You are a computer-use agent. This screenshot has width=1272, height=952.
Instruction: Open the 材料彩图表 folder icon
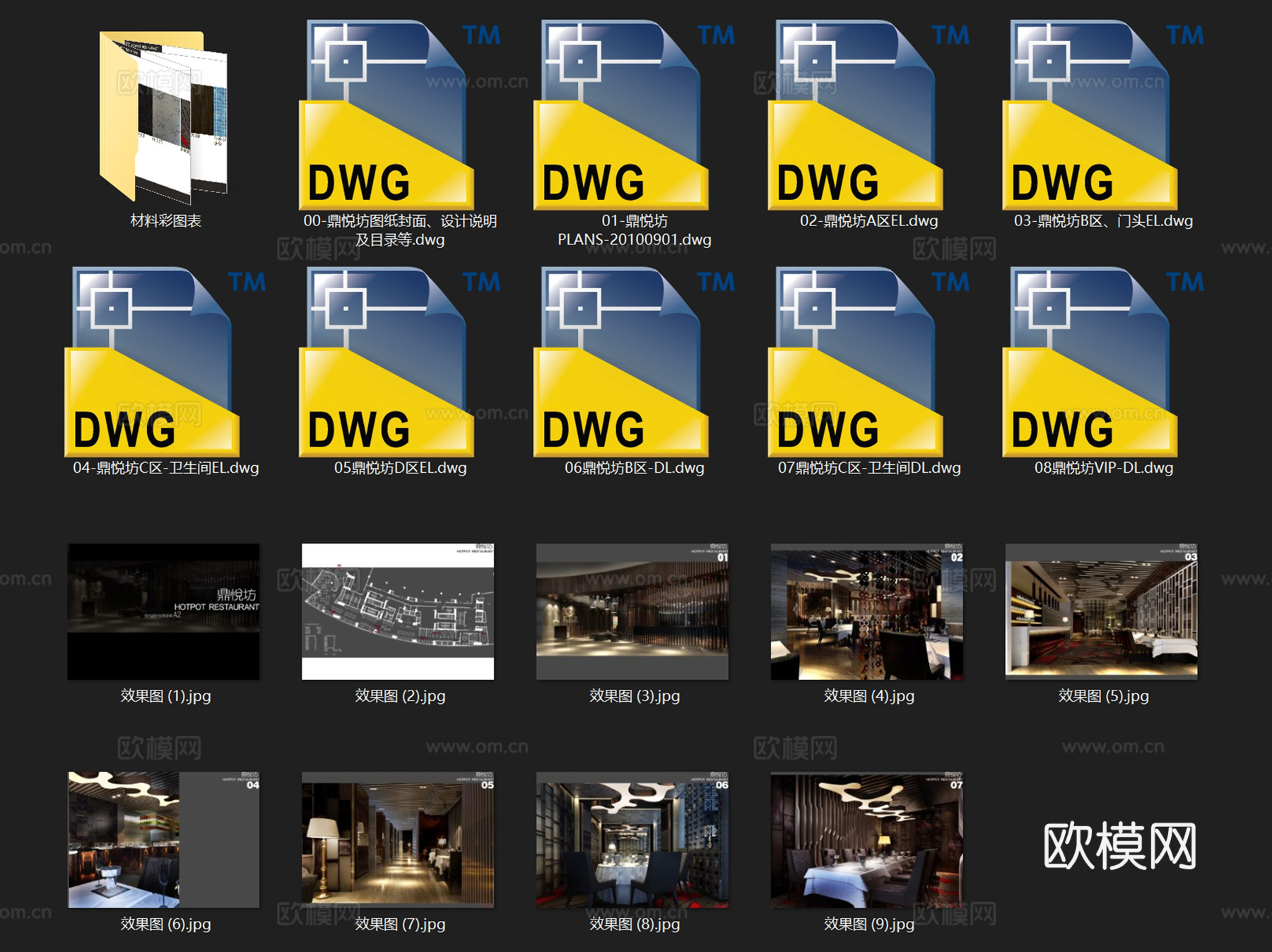point(164,117)
